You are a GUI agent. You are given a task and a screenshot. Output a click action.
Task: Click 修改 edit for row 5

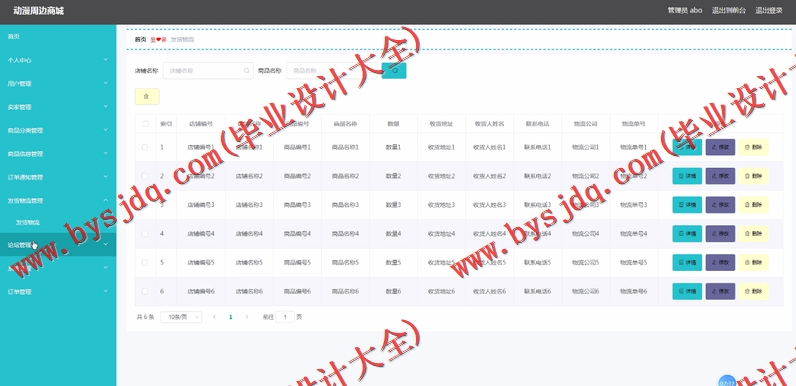(720, 263)
